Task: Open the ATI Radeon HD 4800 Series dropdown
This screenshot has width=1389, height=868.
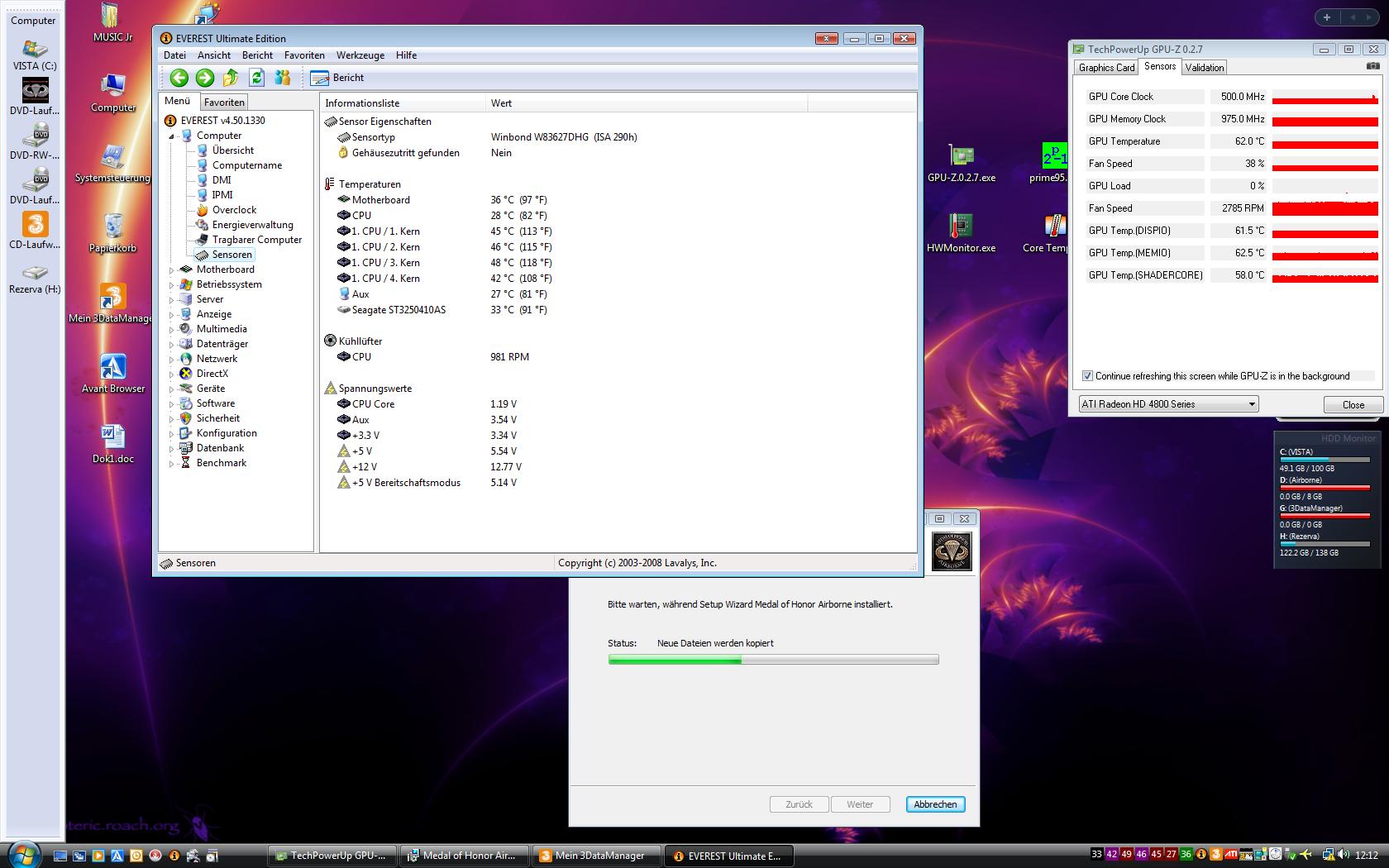Action: 1168,404
